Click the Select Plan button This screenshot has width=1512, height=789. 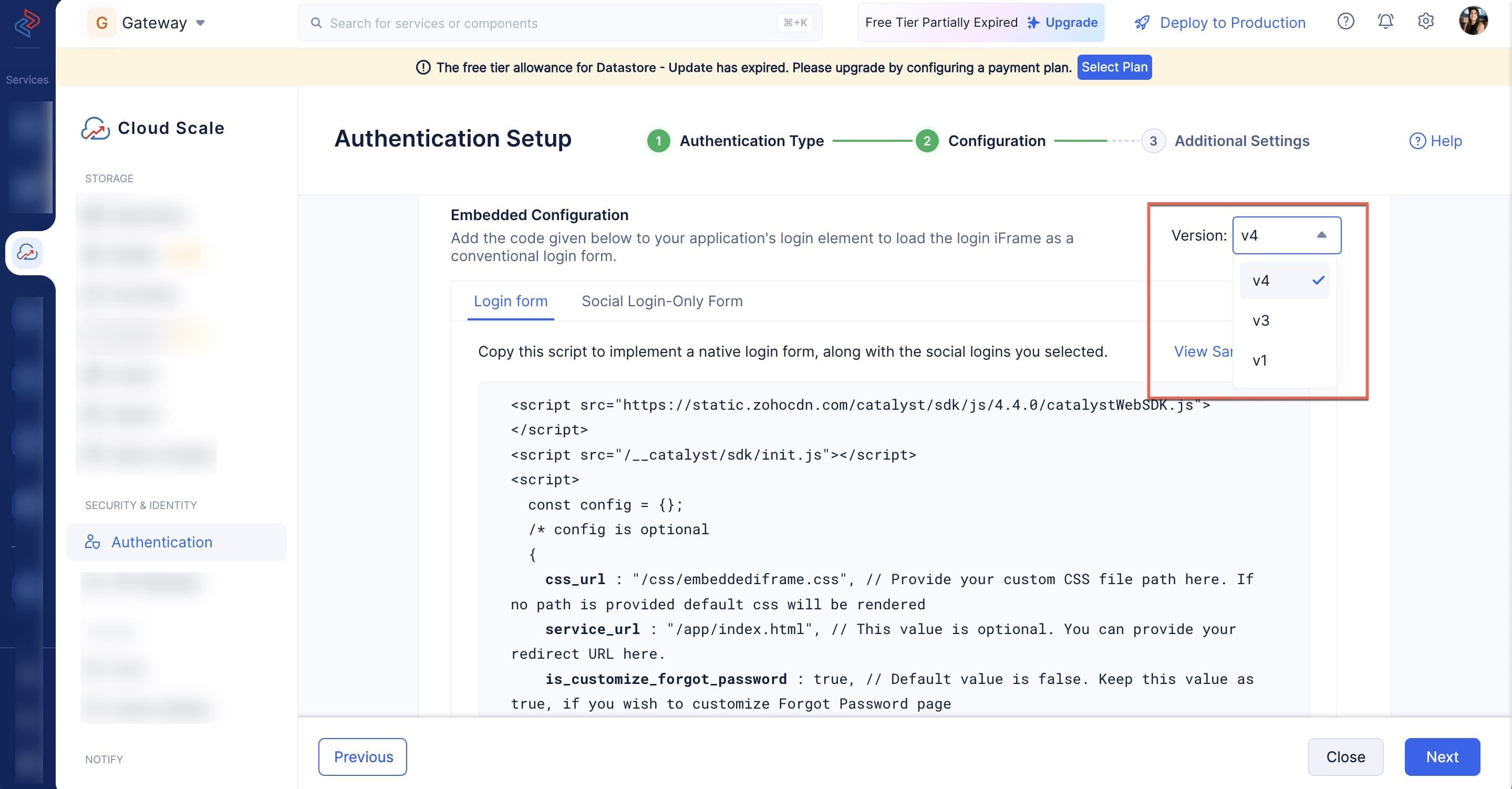click(x=1114, y=67)
